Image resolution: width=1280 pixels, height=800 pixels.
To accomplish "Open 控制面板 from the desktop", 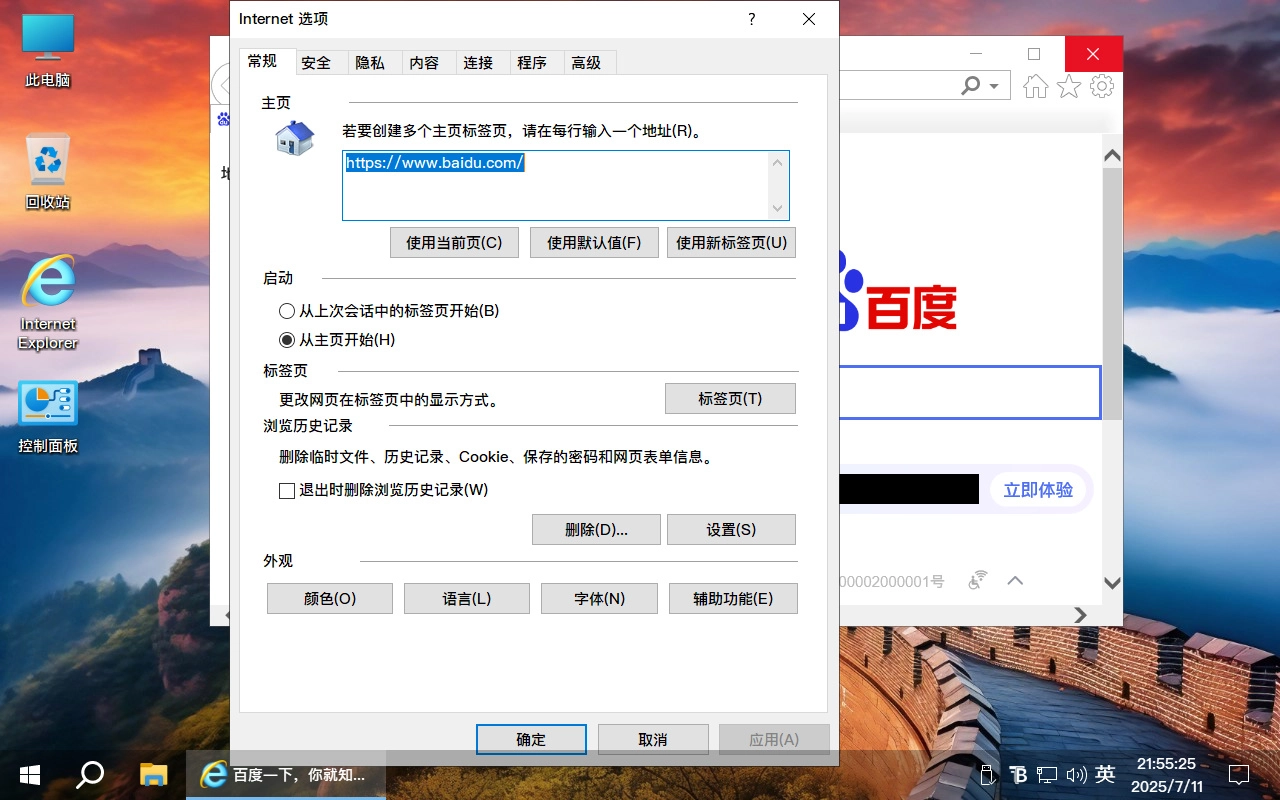I will click(47, 412).
